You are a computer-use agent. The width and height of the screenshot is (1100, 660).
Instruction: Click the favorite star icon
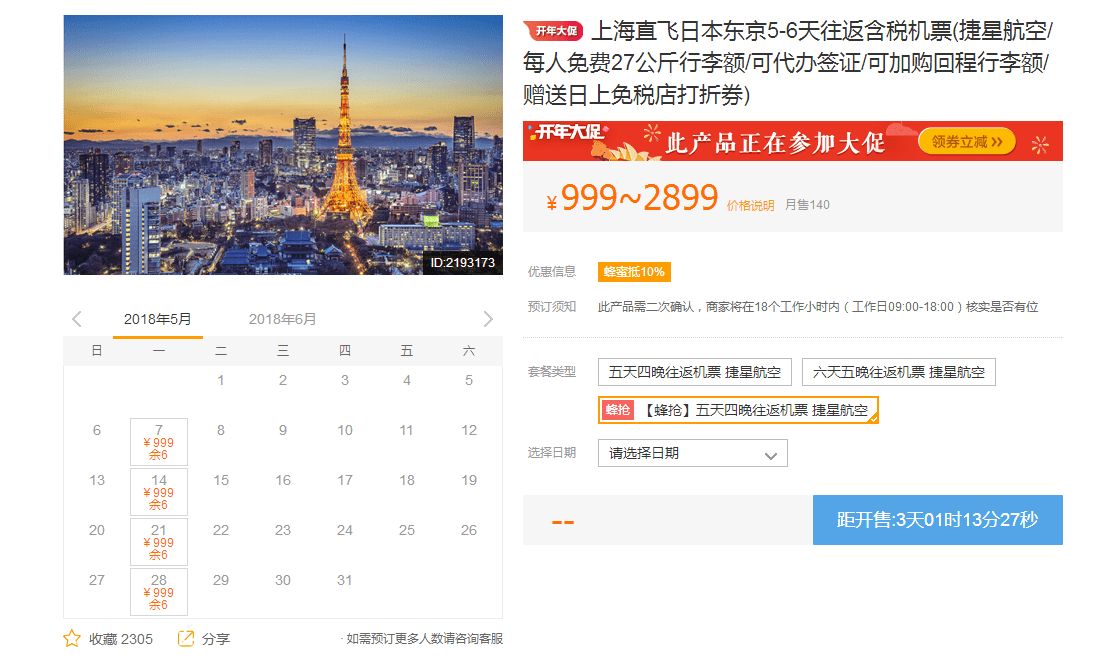coord(72,638)
